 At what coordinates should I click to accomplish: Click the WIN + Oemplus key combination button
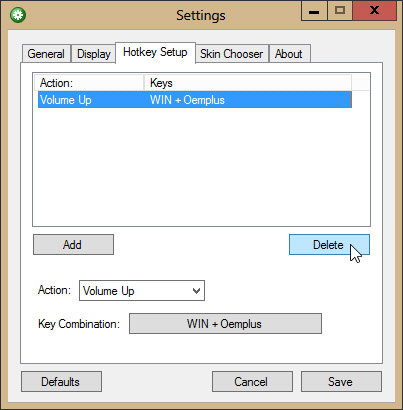point(225,323)
